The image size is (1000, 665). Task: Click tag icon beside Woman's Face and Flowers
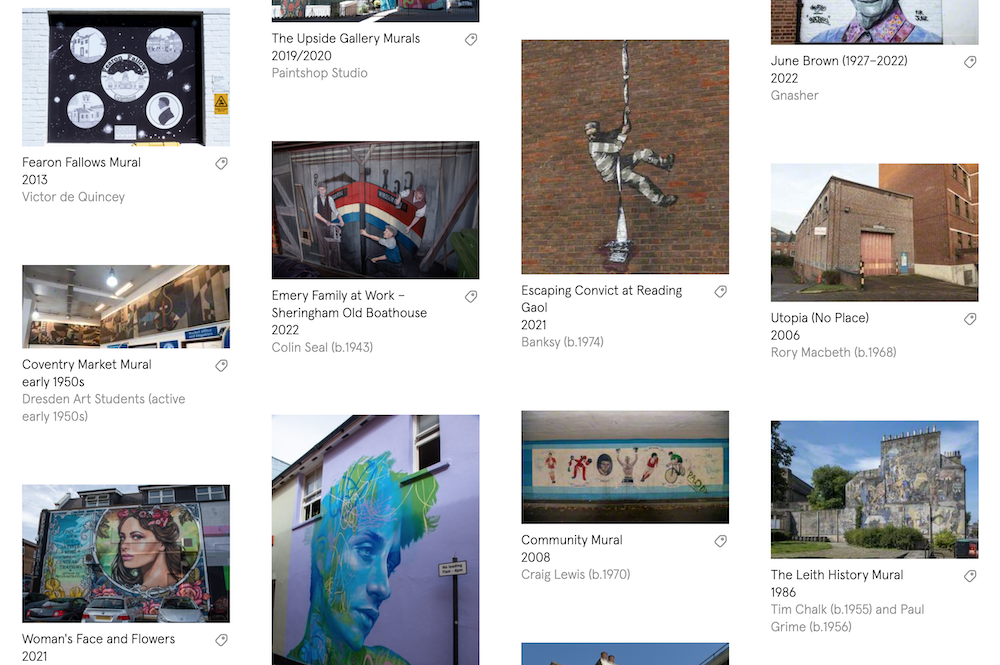click(x=221, y=639)
